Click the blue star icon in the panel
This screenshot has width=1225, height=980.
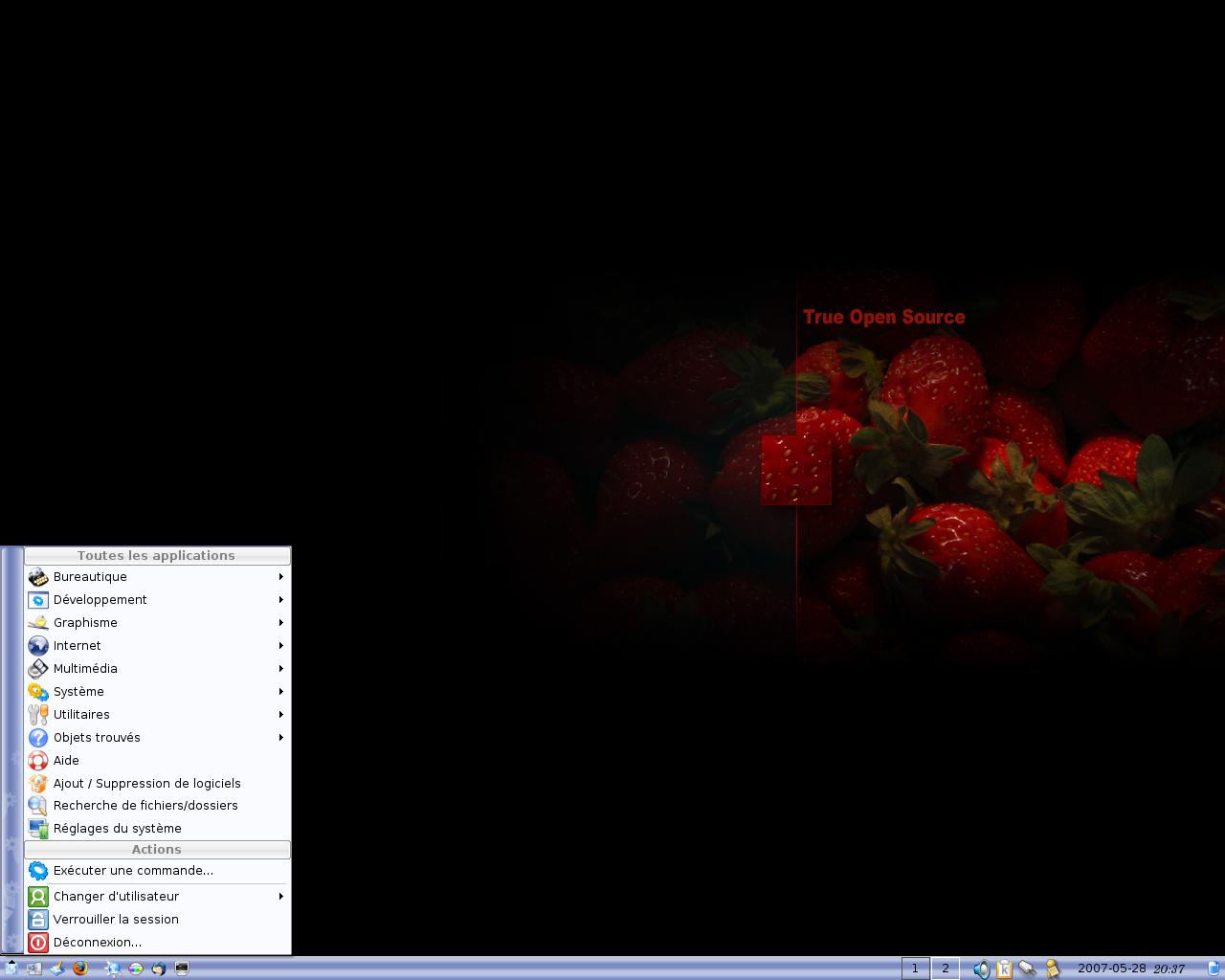click(x=113, y=969)
